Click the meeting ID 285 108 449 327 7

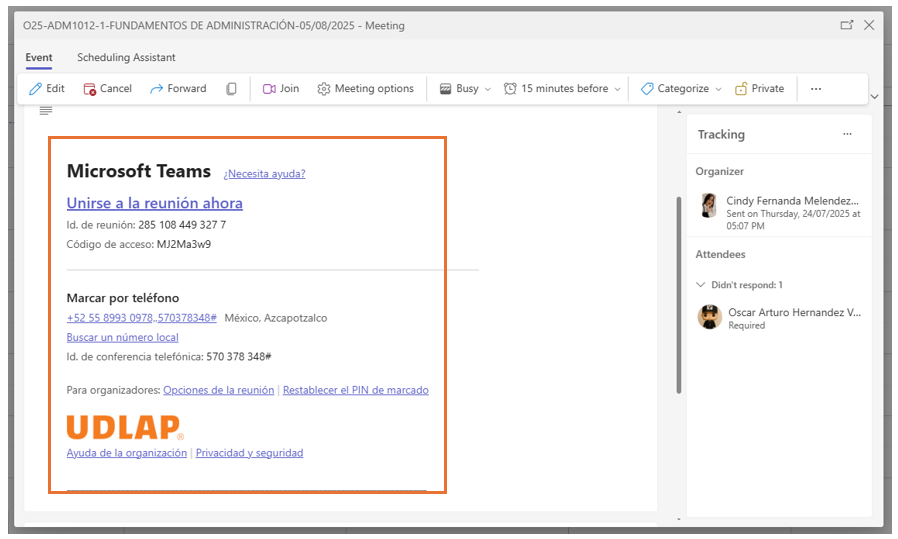182,225
